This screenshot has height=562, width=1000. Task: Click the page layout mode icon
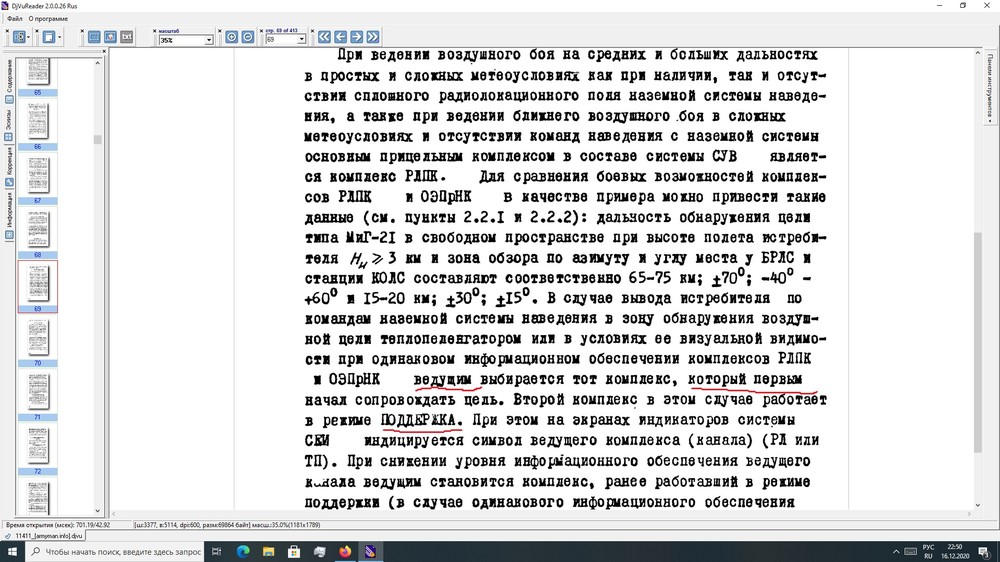click(x=19, y=37)
